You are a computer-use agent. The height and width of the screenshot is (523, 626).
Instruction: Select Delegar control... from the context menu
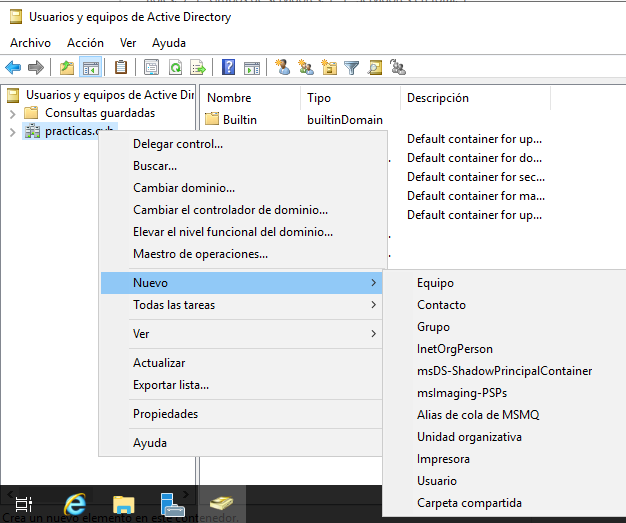[x=242, y=144]
